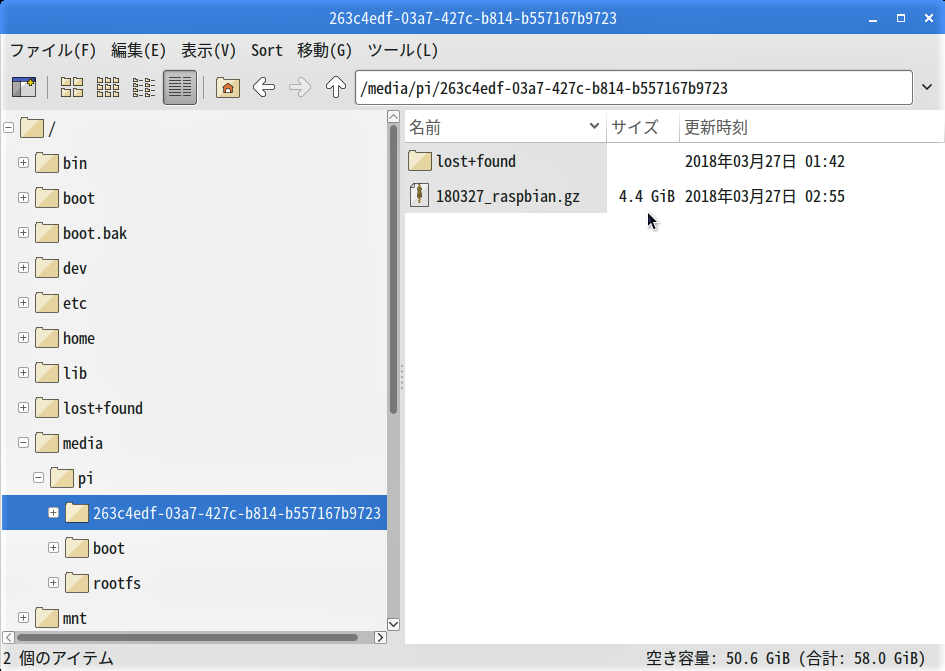
Task: Switch to compact list view
Action: [x=144, y=87]
